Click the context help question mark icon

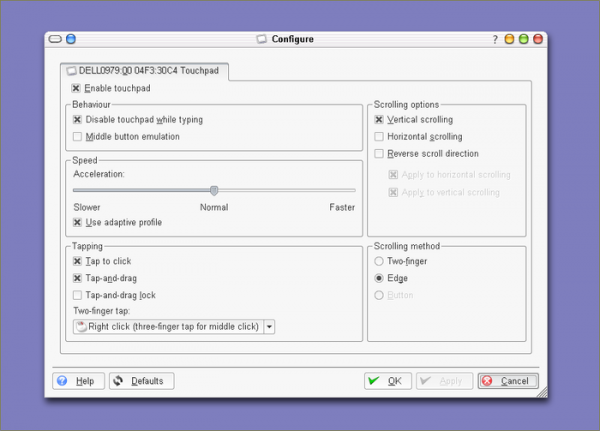(x=494, y=39)
